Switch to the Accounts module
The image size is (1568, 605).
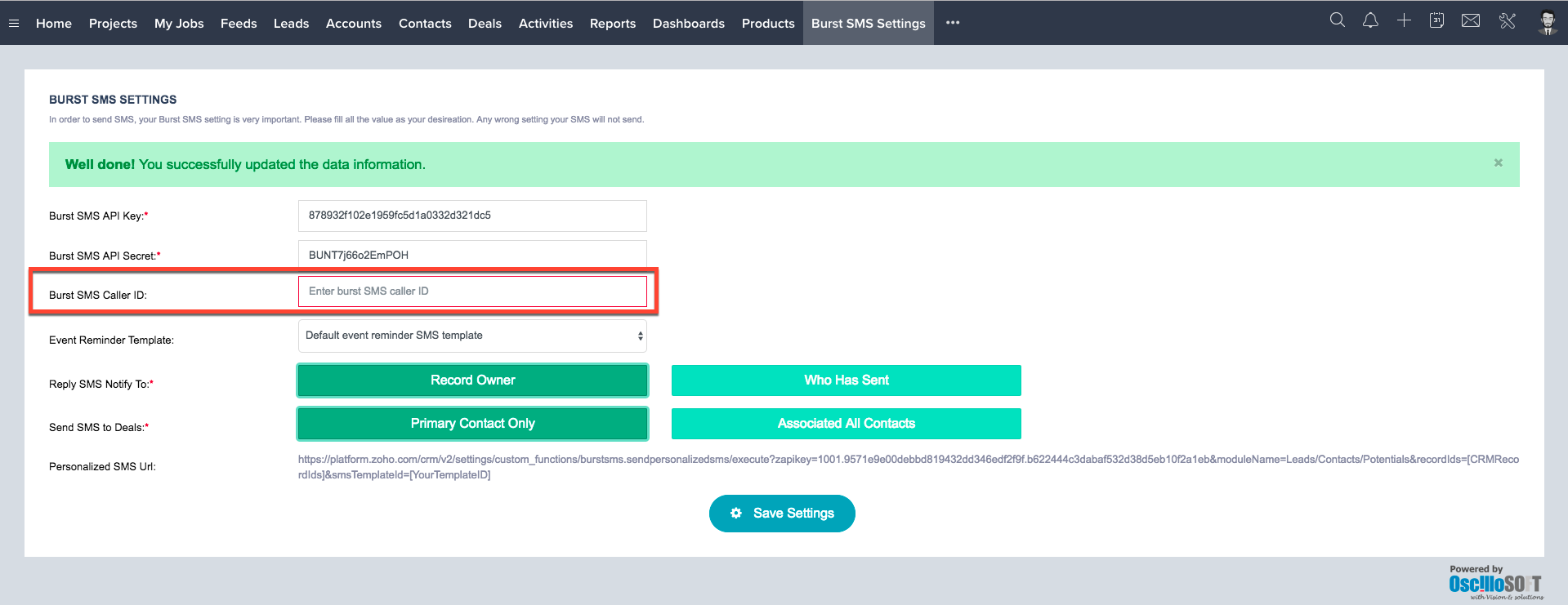click(x=354, y=24)
